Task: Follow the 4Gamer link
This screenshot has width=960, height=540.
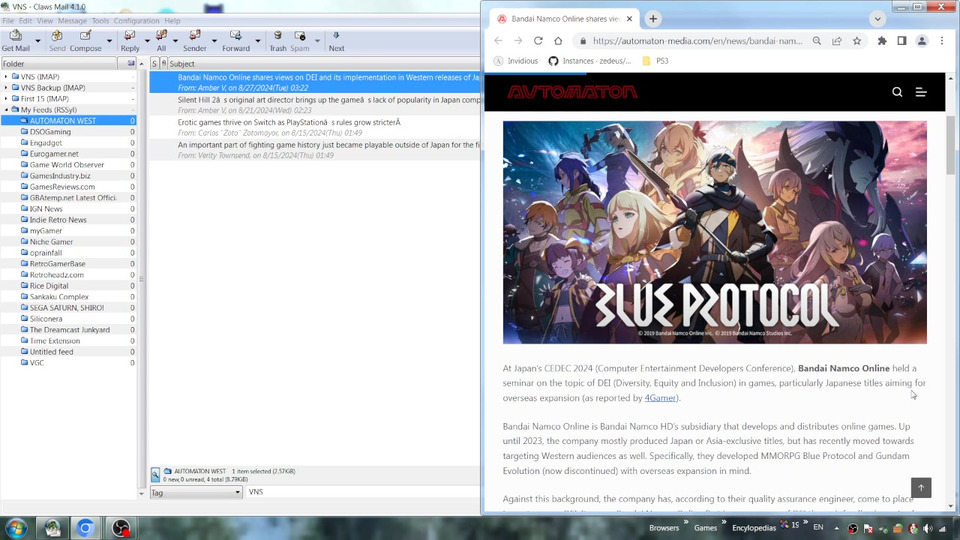Action: click(x=660, y=398)
